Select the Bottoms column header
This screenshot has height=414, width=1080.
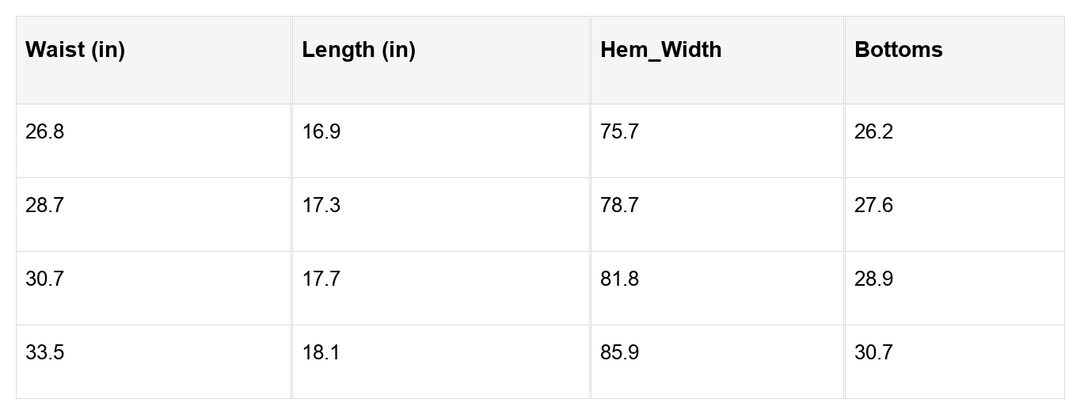(898, 51)
